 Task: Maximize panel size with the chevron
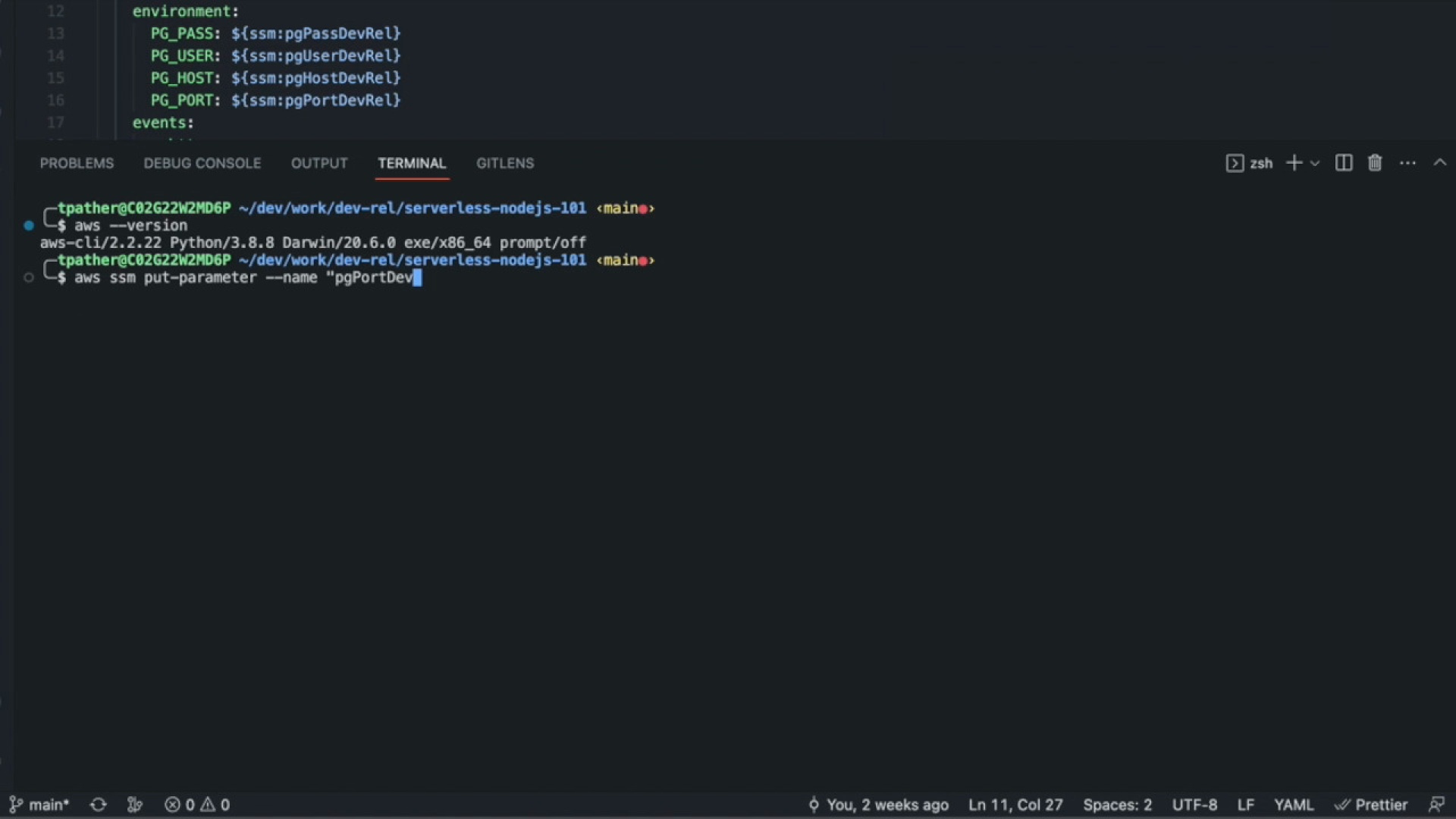pyautogui.click(x=1440, y=162)
